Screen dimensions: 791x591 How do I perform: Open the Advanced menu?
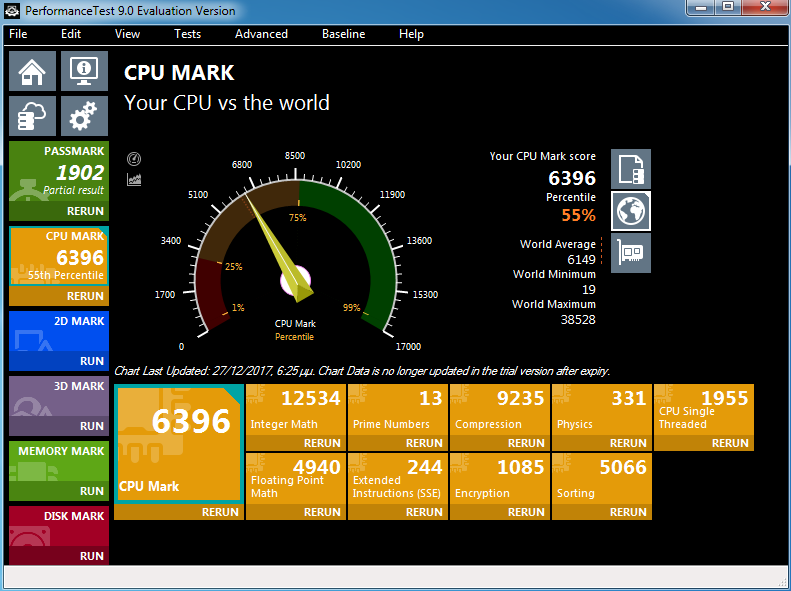261,34
